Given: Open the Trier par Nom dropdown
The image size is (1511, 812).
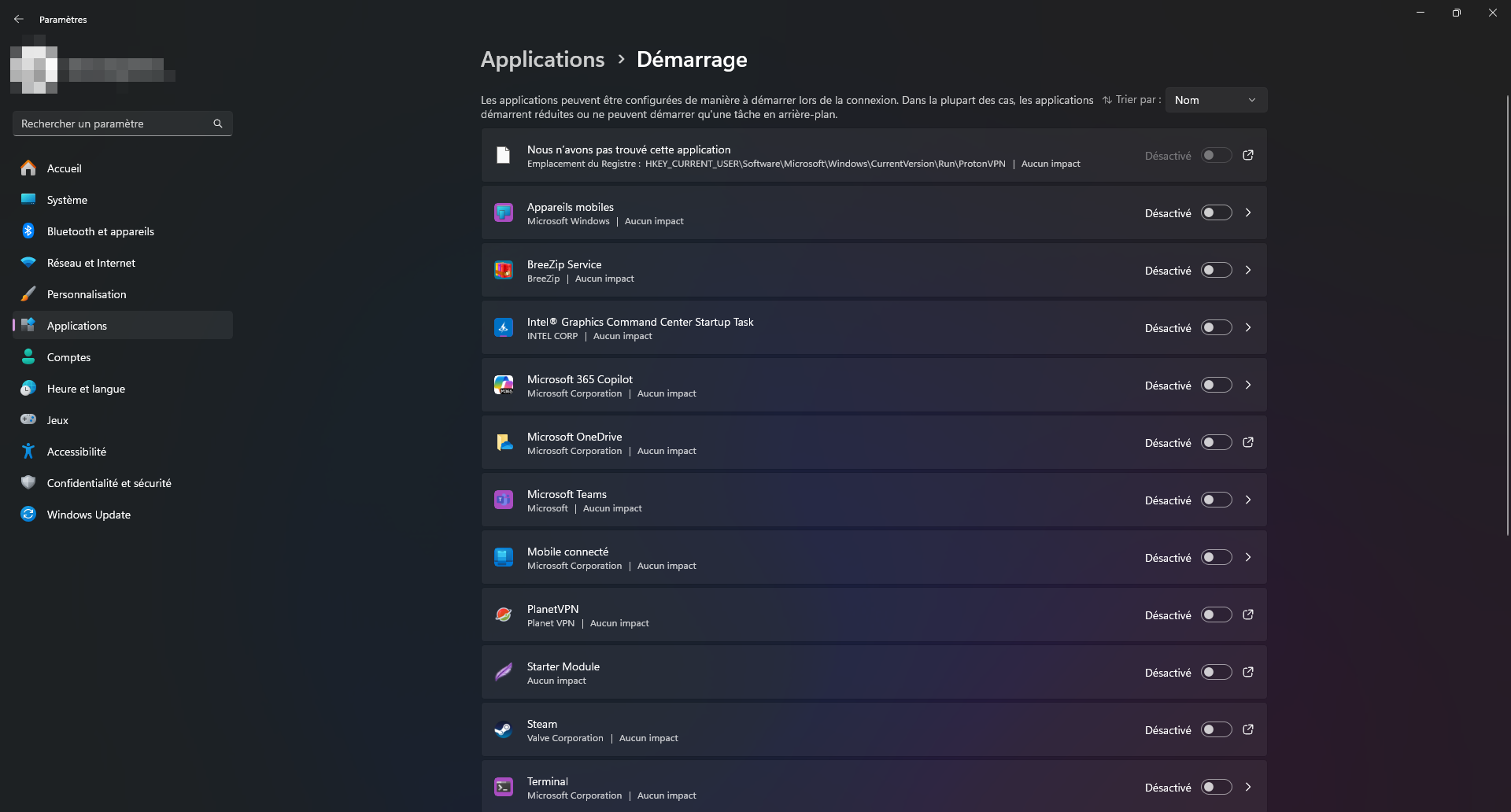Looking at the screenshot, I should (x=1216, y=100).
